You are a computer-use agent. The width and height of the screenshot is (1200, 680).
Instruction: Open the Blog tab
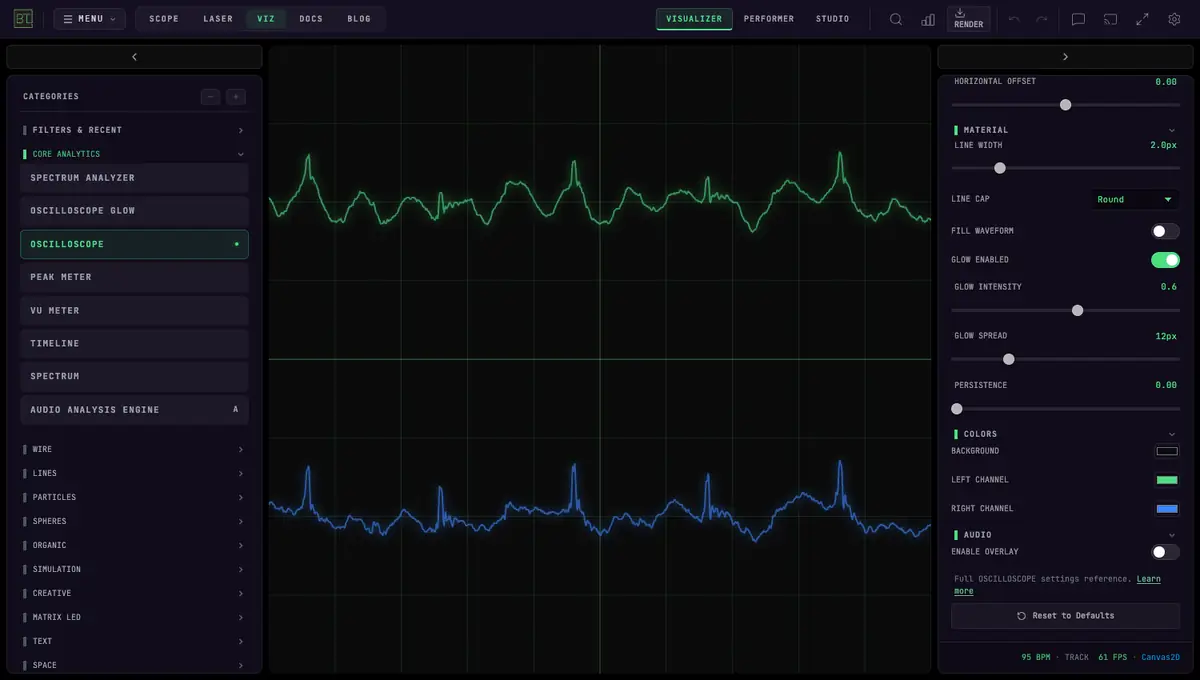pyautogui.click(x=359, y=19)
